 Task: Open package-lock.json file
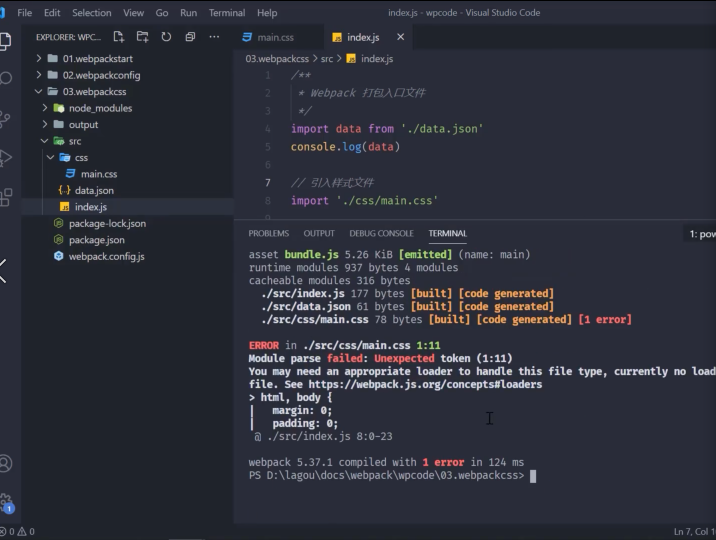107,223
